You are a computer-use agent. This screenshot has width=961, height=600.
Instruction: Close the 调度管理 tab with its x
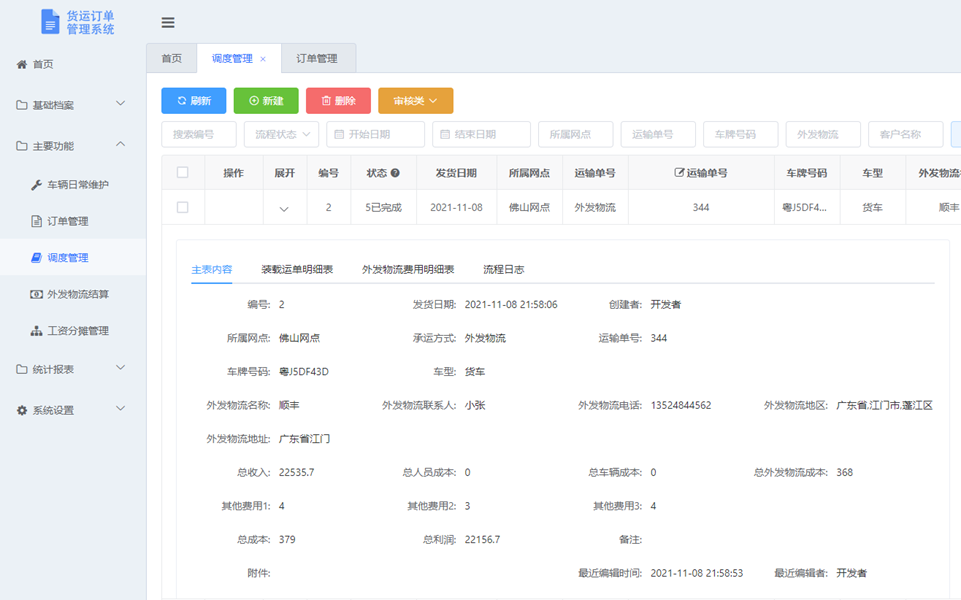coord(263,59)
